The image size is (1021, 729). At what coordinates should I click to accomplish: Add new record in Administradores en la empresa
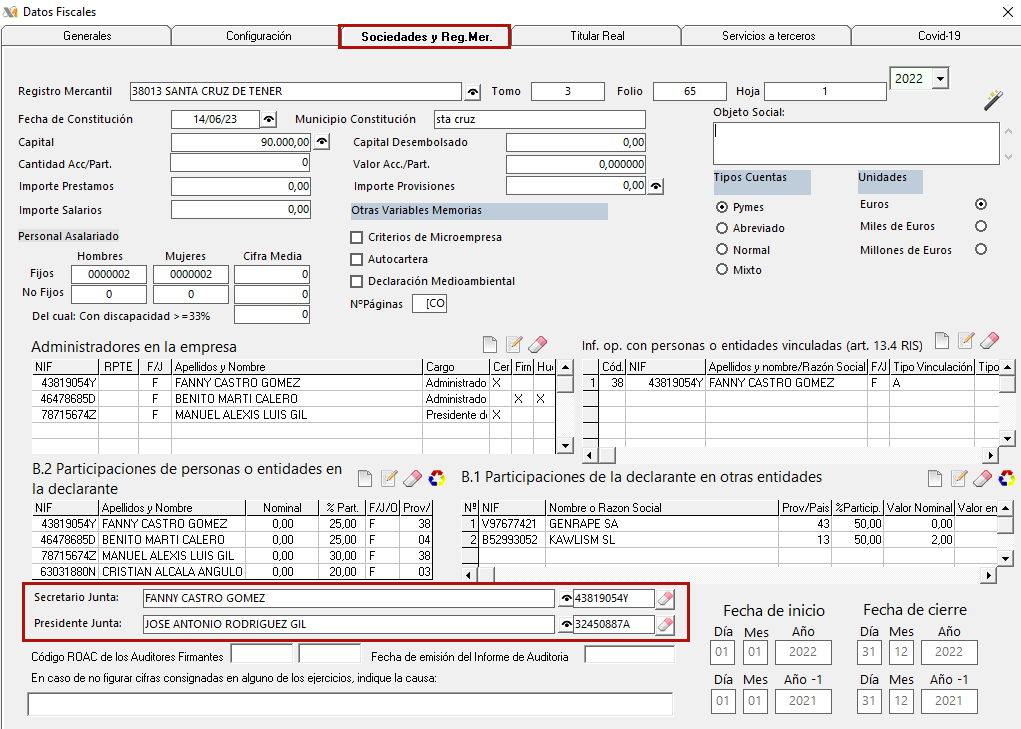pos(490,344)
